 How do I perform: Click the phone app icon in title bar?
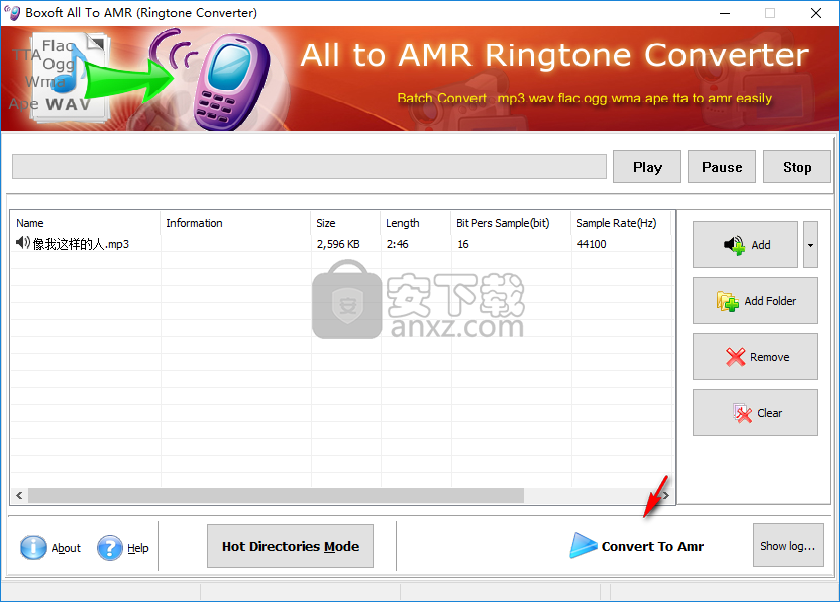click(13, 12)
